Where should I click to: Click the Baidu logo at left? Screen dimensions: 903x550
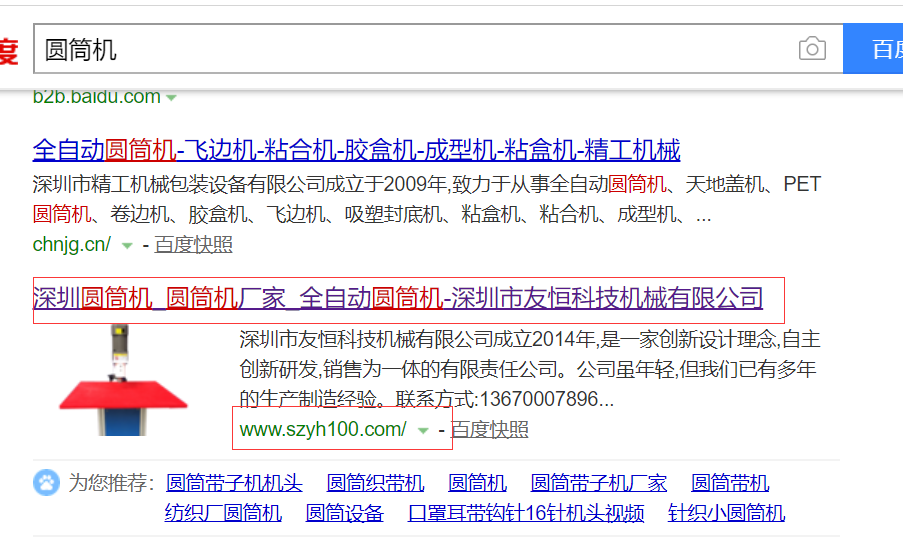(9, 50)
